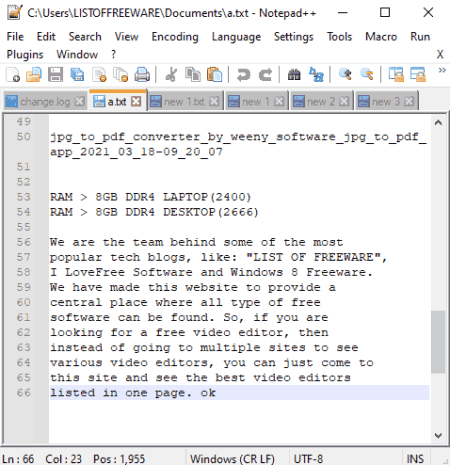Close the a.txt tab
Screen dimensions: 450x465
click(136, 101)
